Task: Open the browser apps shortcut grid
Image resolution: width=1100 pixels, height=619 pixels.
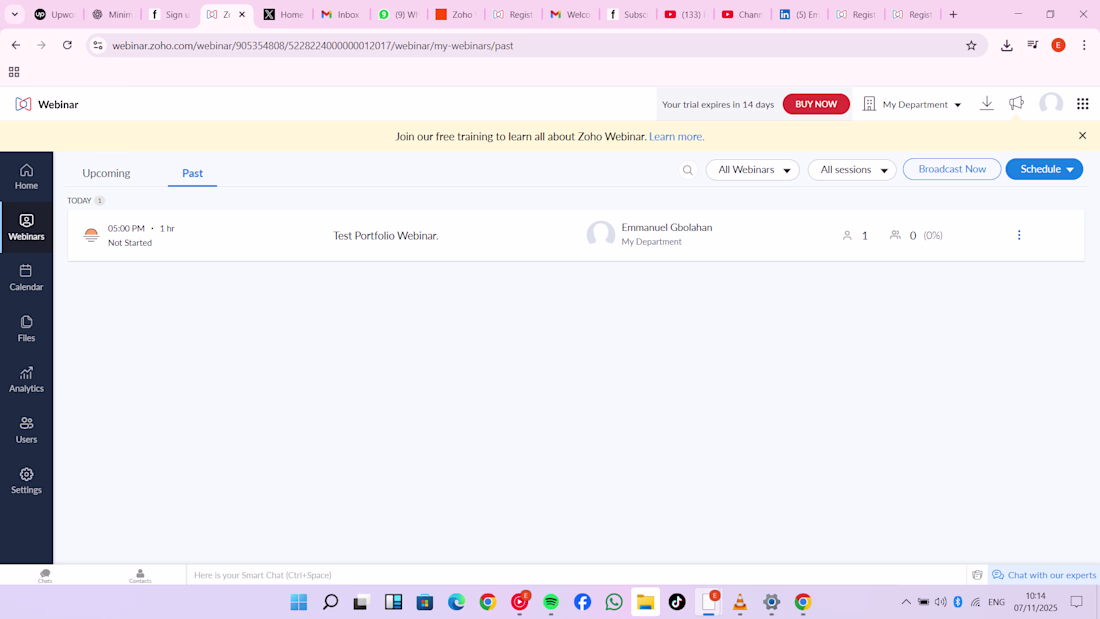Action: pyautogui.click(x=14, y=72)
